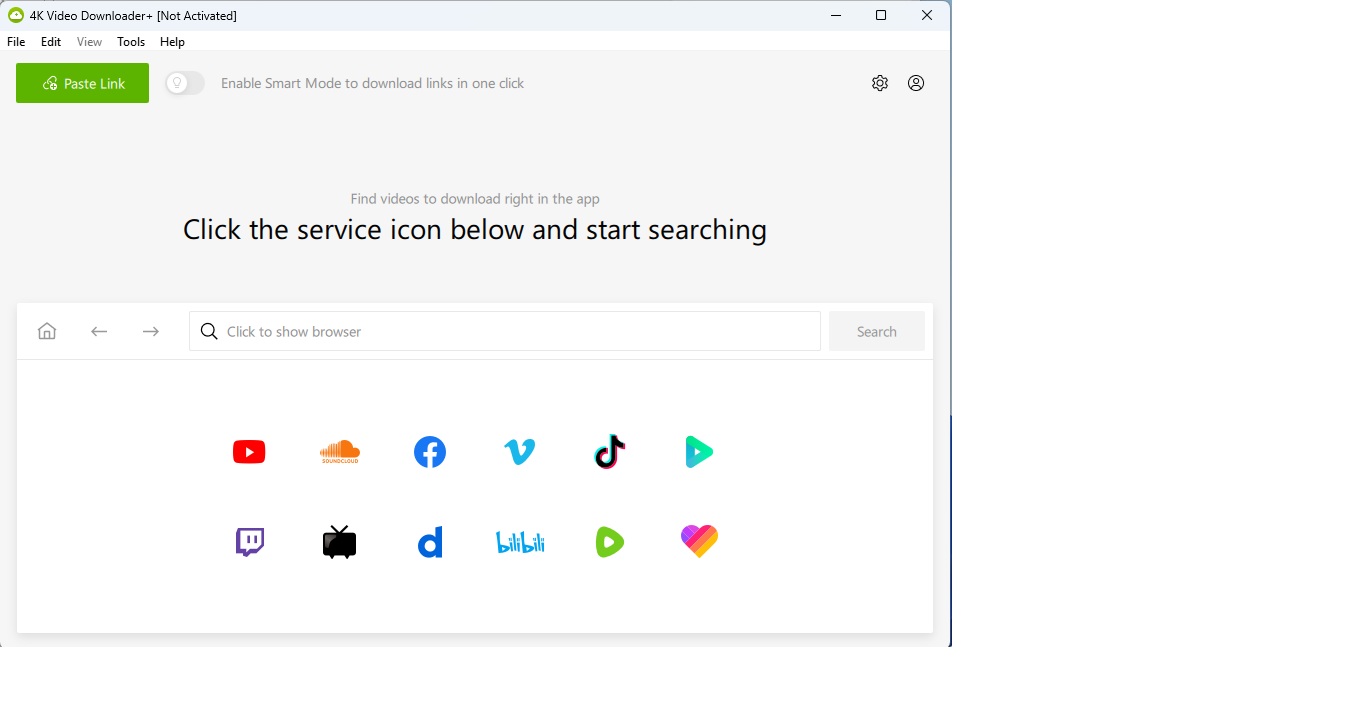Image resolution: width=1366 pixels, height=701 pixels.
Task: Open settings with the gear icon
Action: [880, 83]
